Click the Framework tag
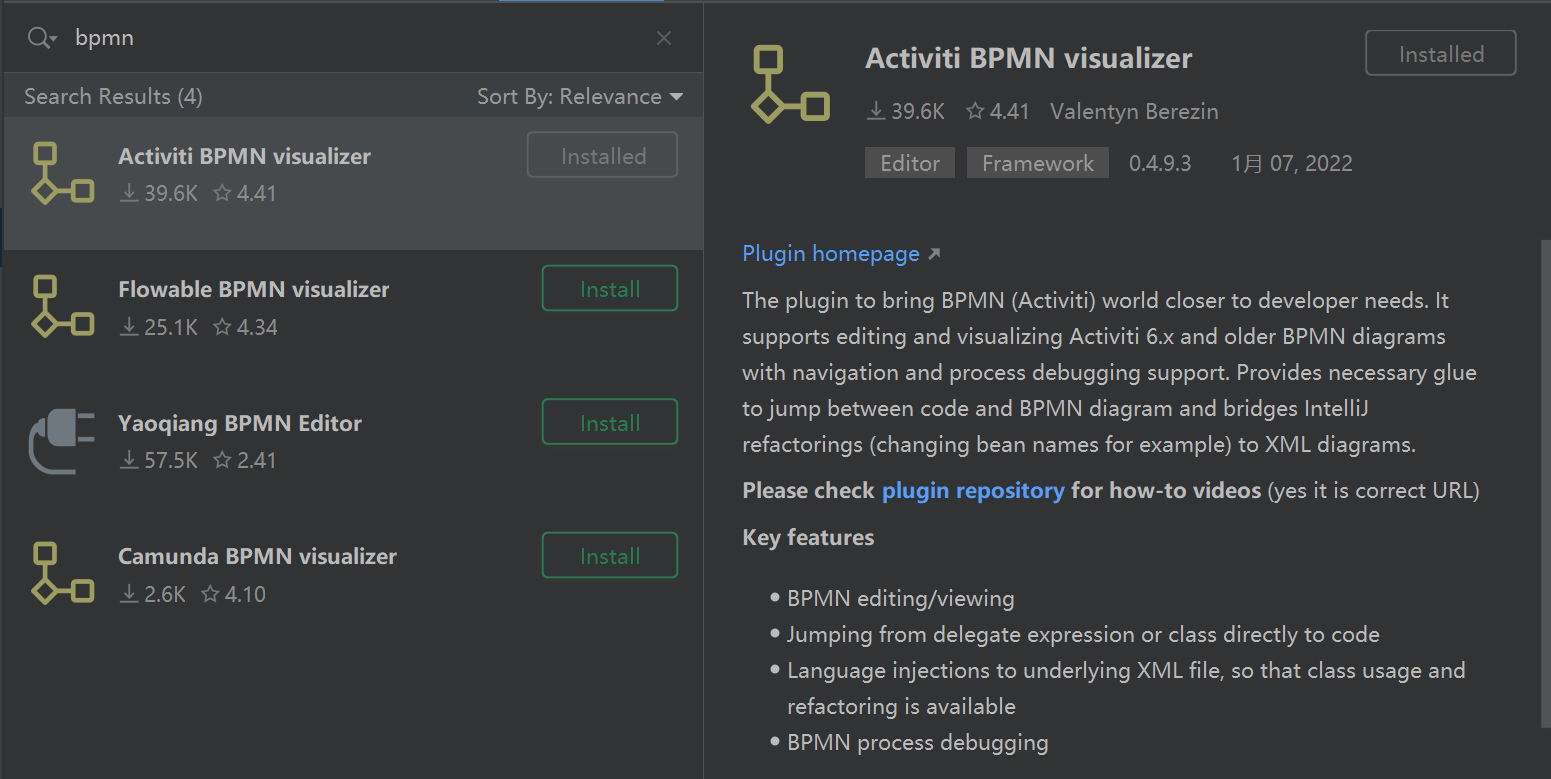The image size is (1551, 779). point(1038,163)
